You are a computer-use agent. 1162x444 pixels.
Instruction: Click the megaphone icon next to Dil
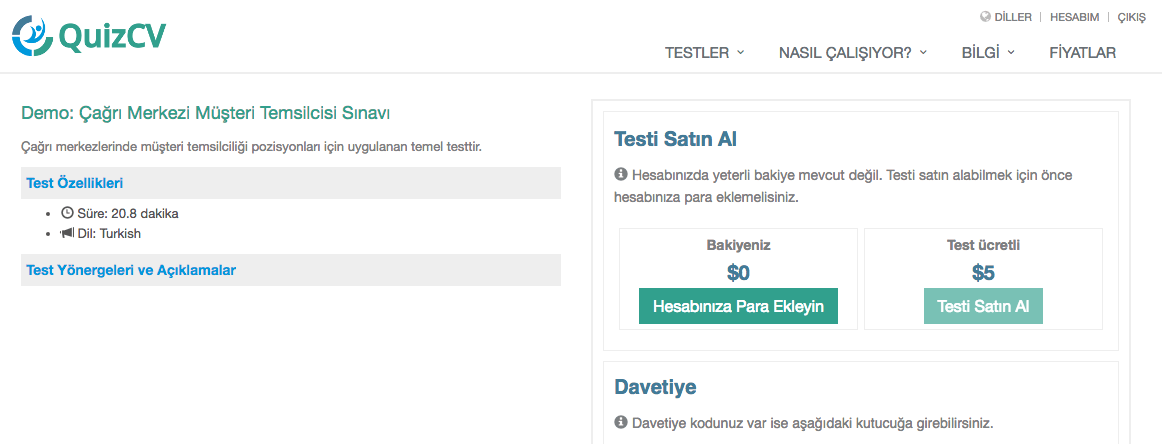click(67, 233)
